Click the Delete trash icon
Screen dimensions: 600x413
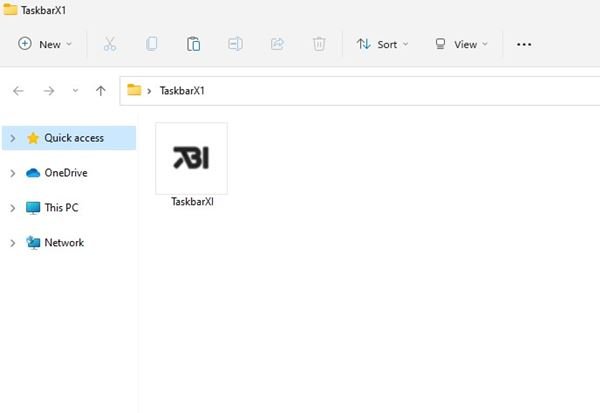point(319,44)
